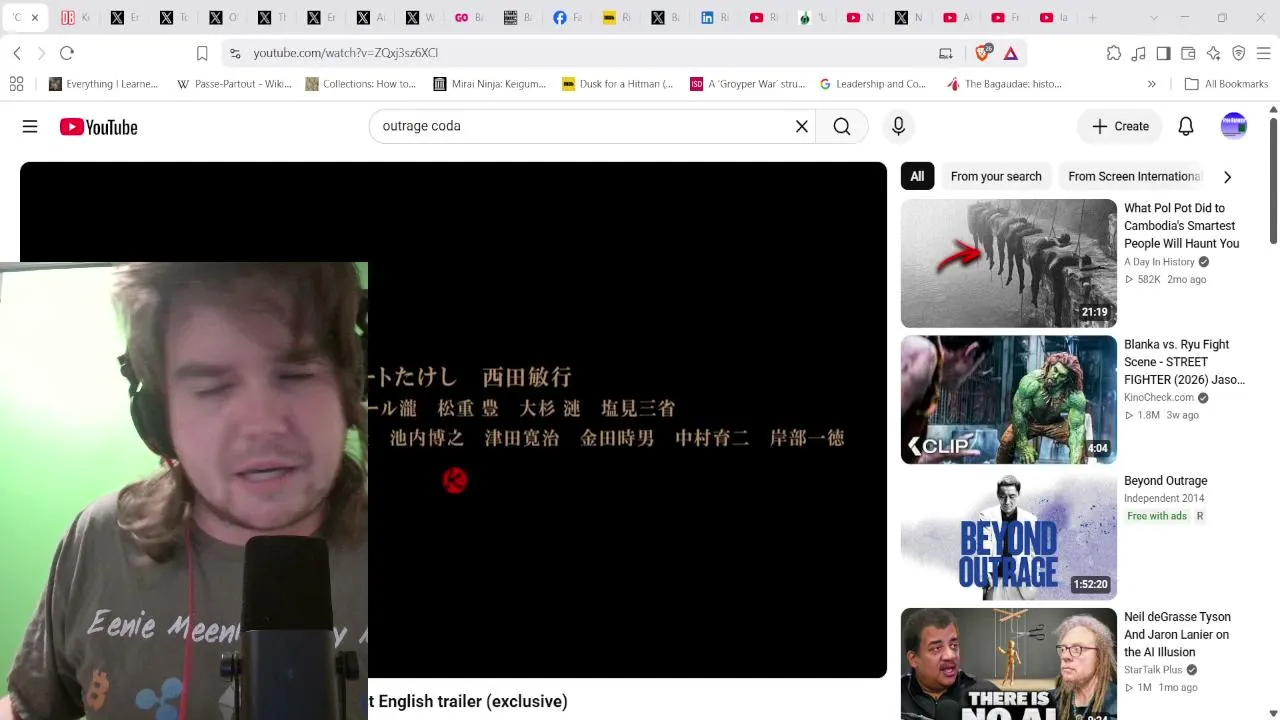Switch to the yellow IMDb tab

616,18
